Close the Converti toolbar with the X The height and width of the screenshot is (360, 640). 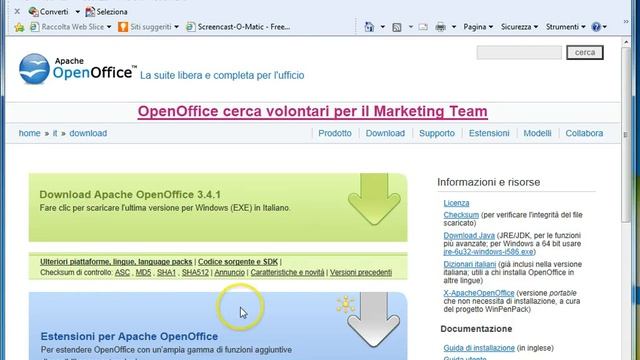(x=17, y=11)
